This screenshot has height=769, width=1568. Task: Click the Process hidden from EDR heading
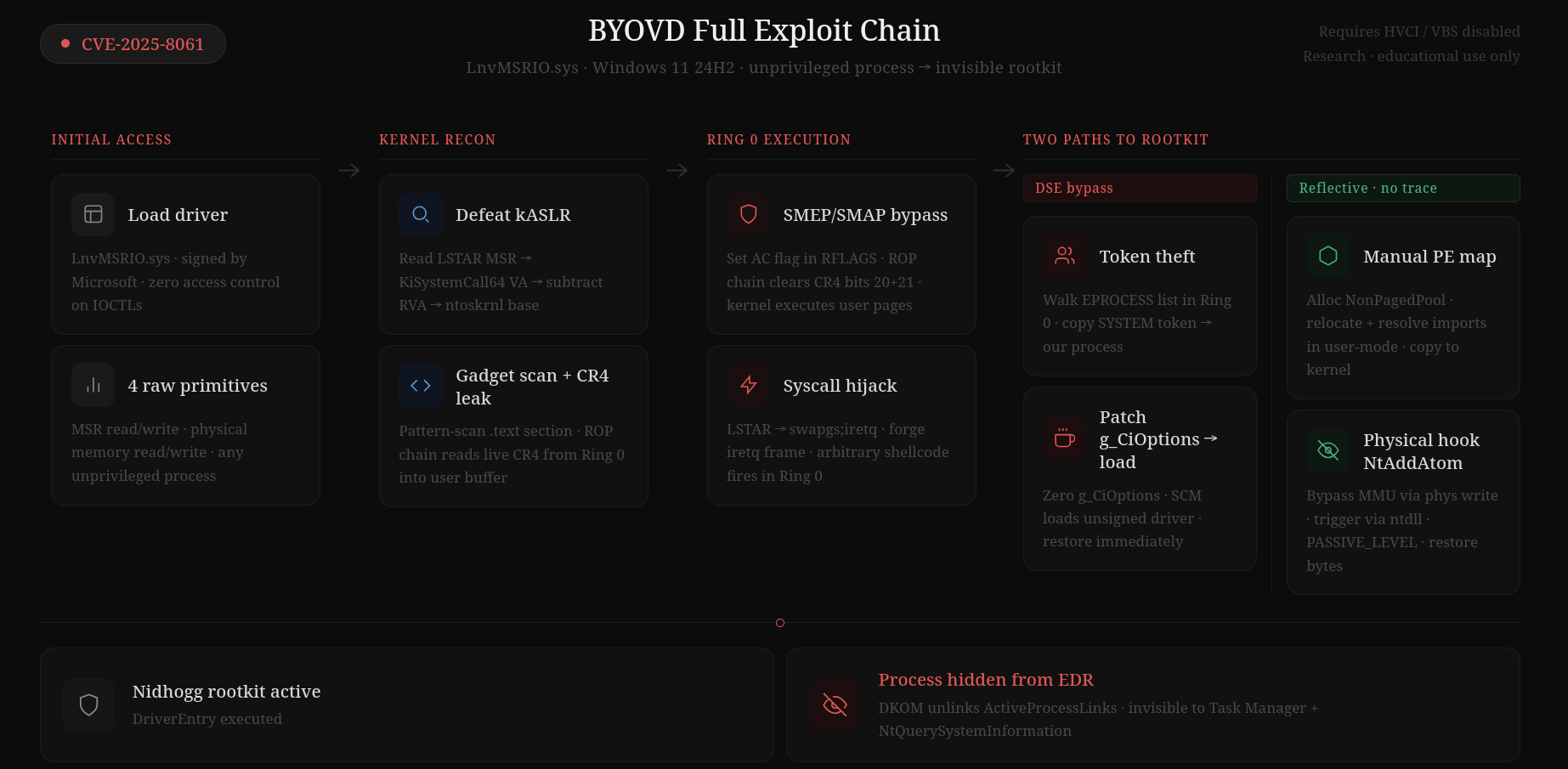(x=986, y=680)
